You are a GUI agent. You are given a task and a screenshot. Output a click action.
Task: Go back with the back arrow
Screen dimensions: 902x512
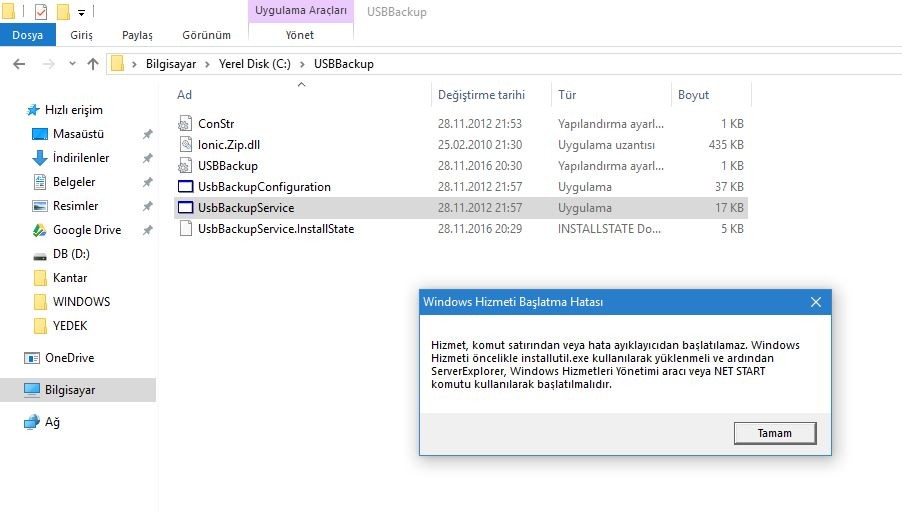coord(19,64)
